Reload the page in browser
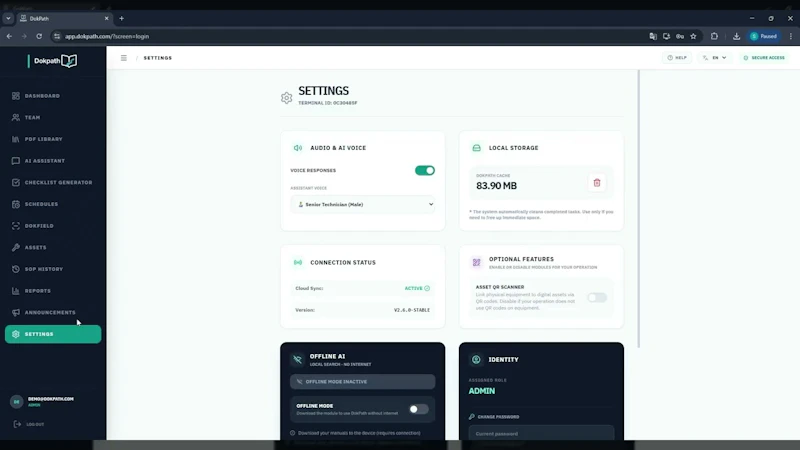This screenshot has width=800, height=450. 39,36
